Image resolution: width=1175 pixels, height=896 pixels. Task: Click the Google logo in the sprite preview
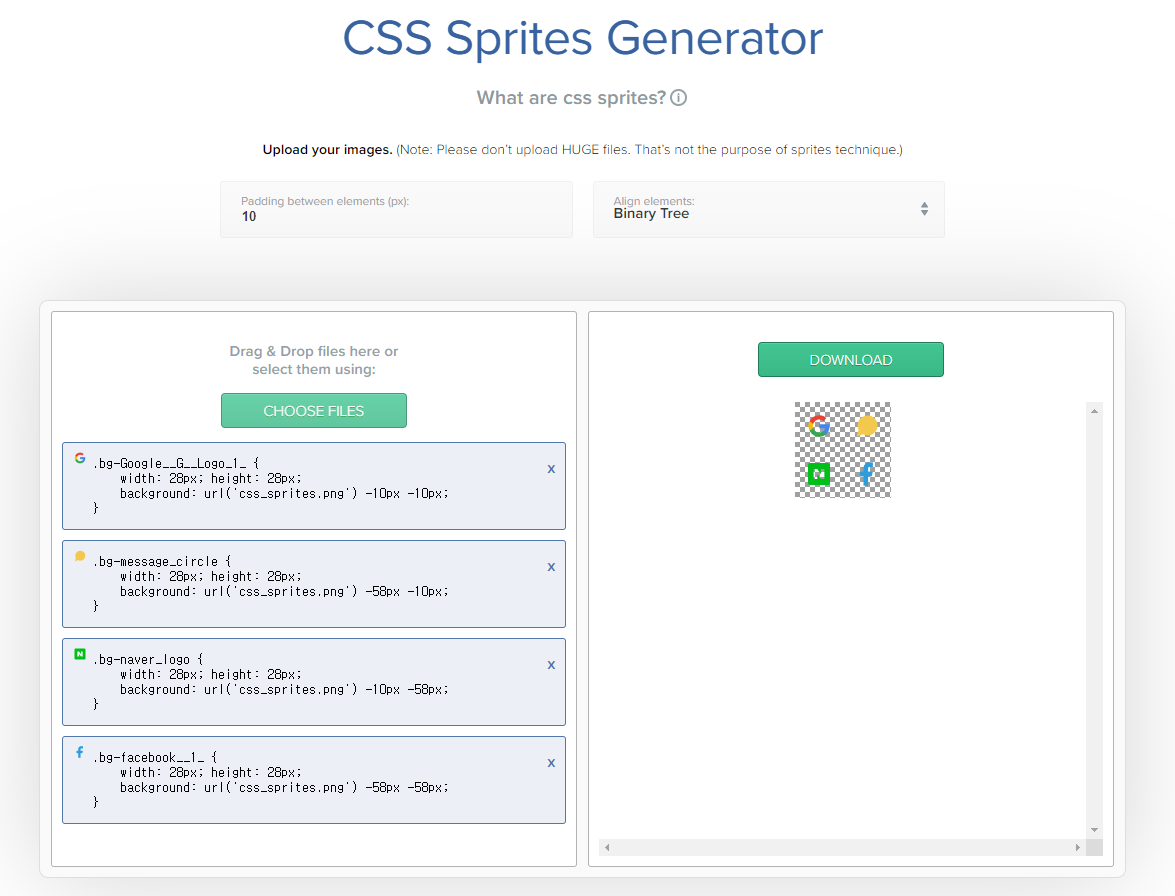[819, 426]
